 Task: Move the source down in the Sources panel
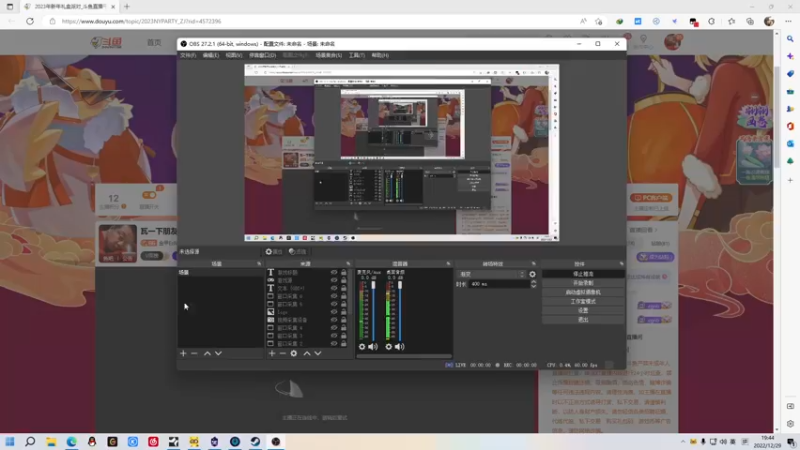(318, 353)
